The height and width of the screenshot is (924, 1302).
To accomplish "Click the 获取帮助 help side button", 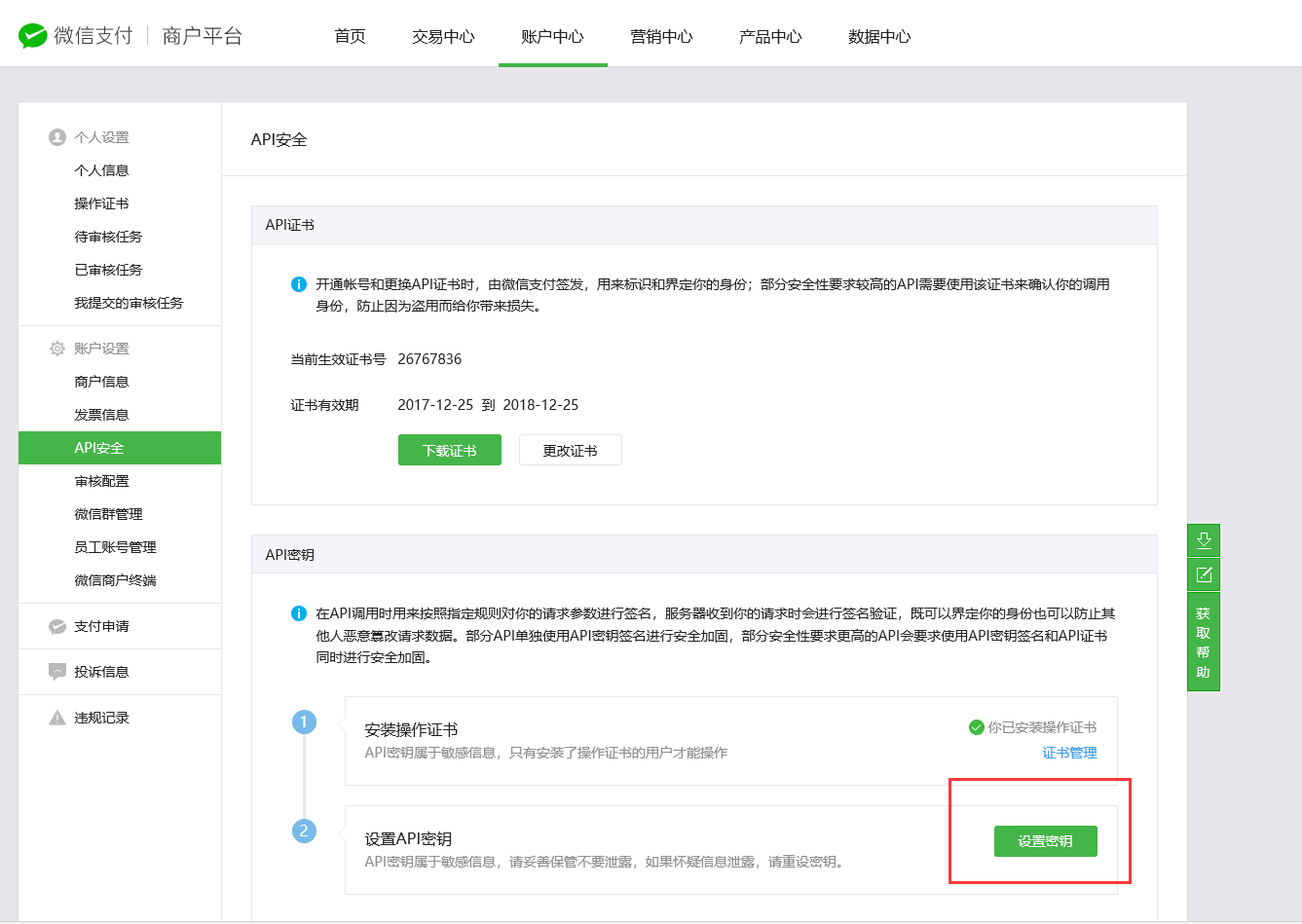I will [1204, 643].
